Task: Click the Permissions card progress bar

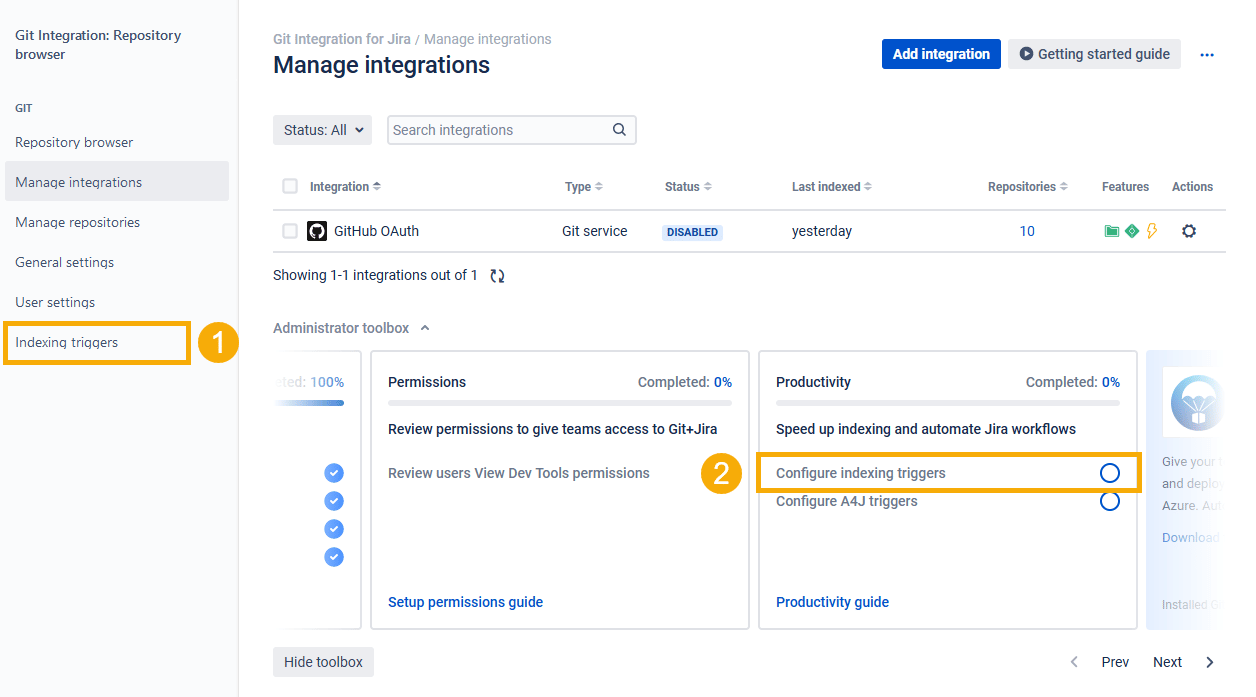Action: tap(560, 403)
